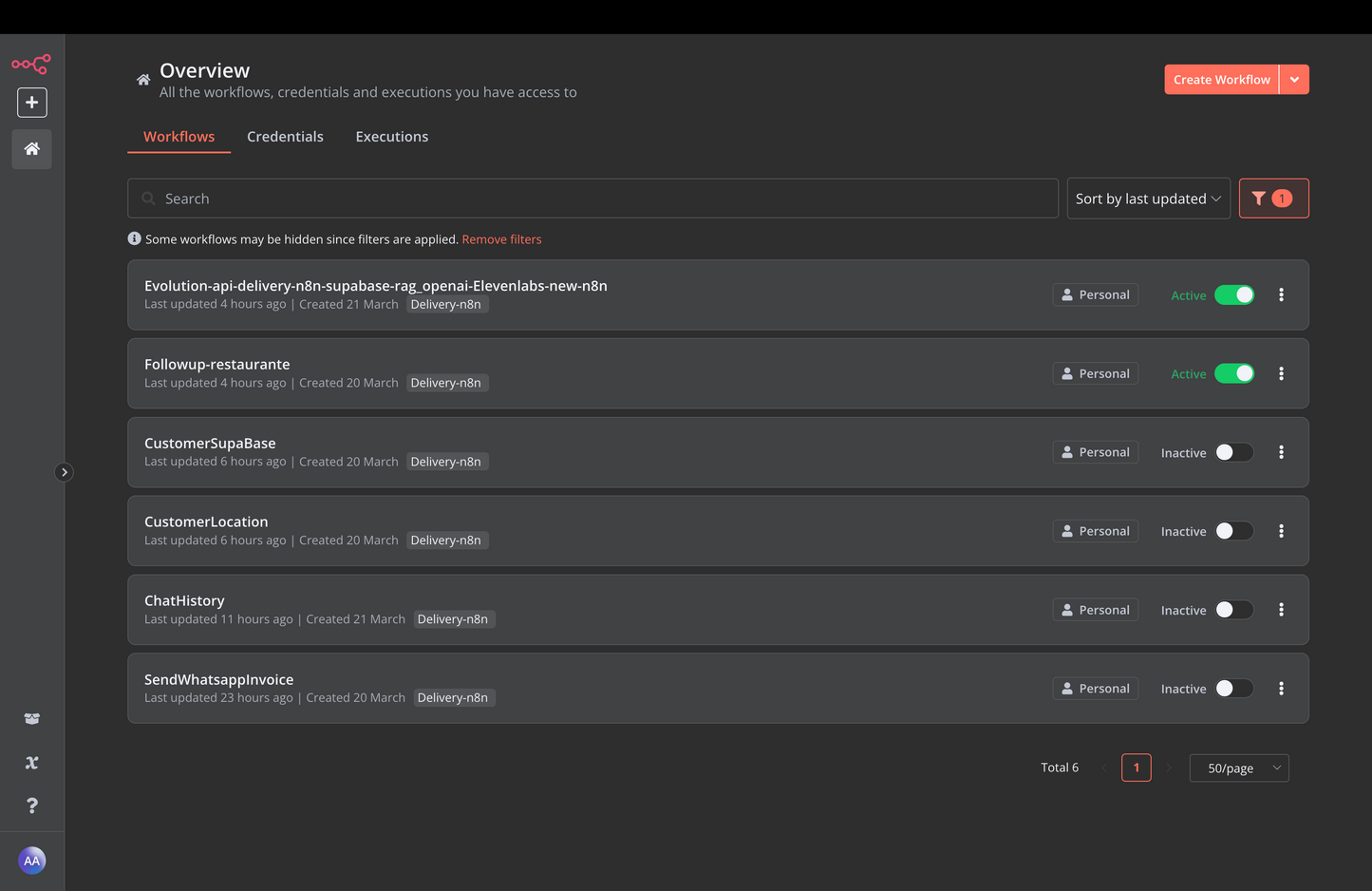The height and width of the screenshot is (891, 1372).
Task: Open Variables via the x icon
Action: click(x=31, y=763)
